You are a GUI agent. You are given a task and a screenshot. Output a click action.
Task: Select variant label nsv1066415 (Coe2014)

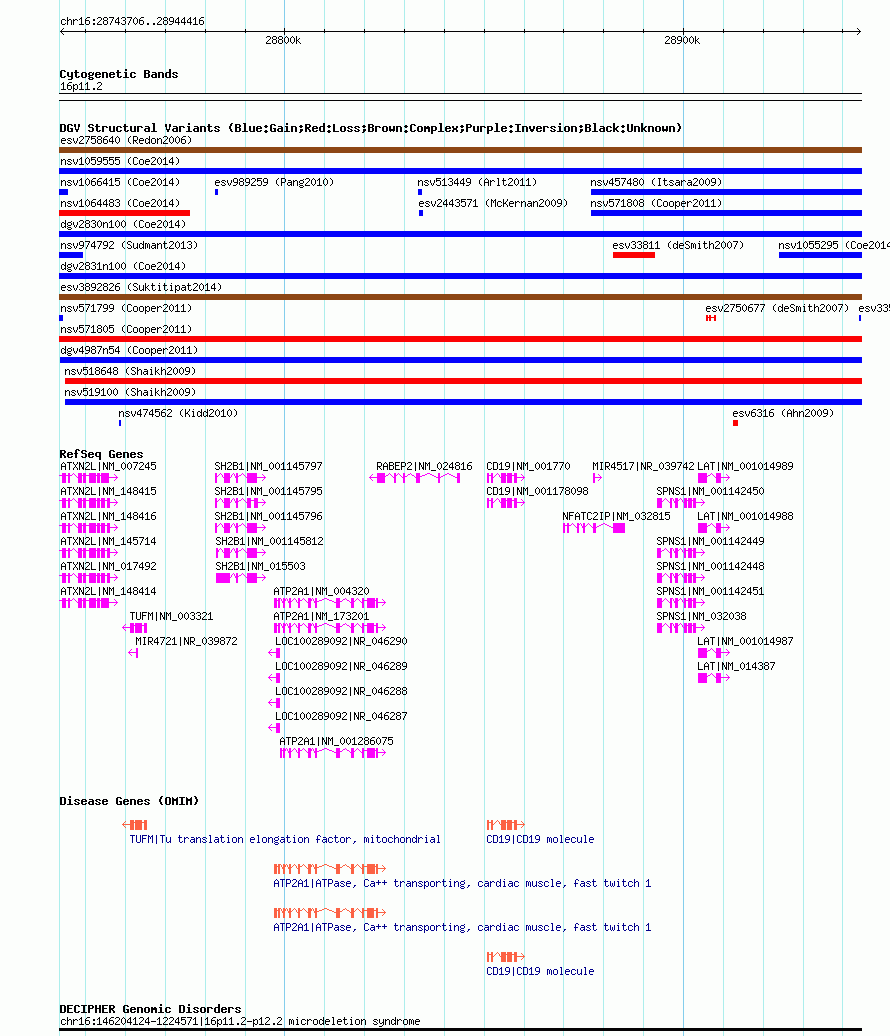120,182
